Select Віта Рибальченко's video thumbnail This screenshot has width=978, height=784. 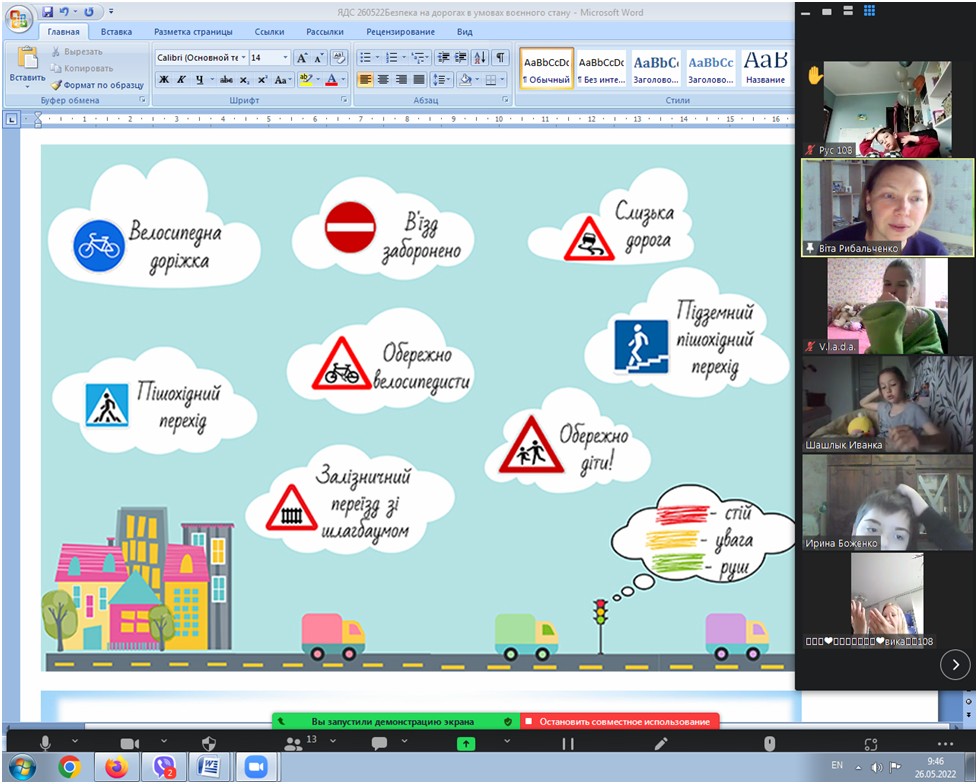click(x=887, y=207)
